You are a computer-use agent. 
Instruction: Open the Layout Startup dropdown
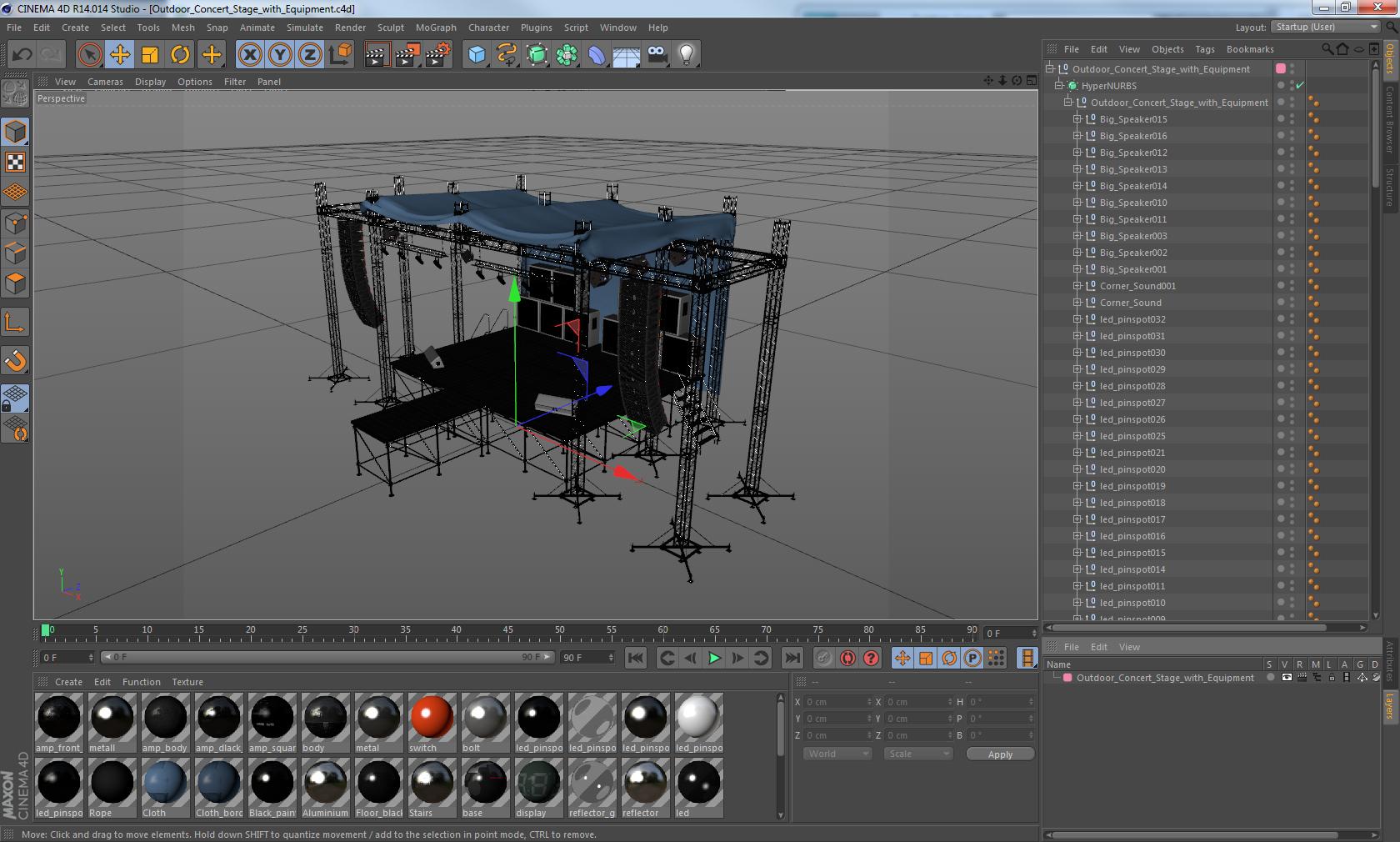click(x=1325, y=27)
